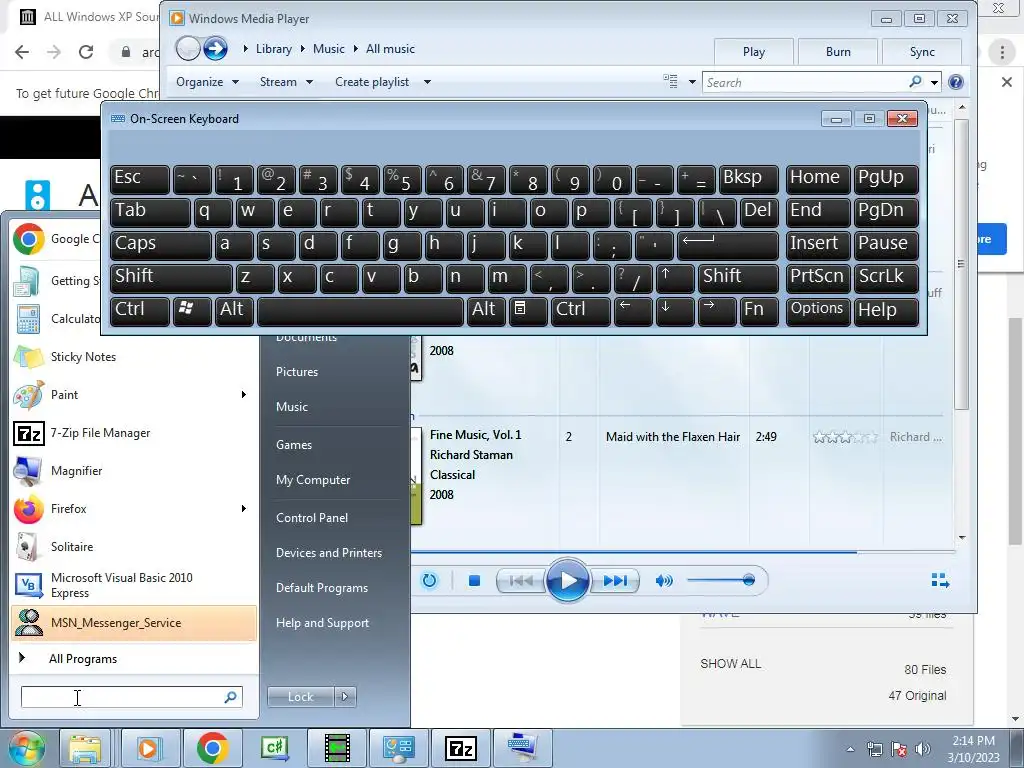The image size is (1024, 768).
Task: Click the Help key on On-Screen Keyboard
Action: (886, 310)
